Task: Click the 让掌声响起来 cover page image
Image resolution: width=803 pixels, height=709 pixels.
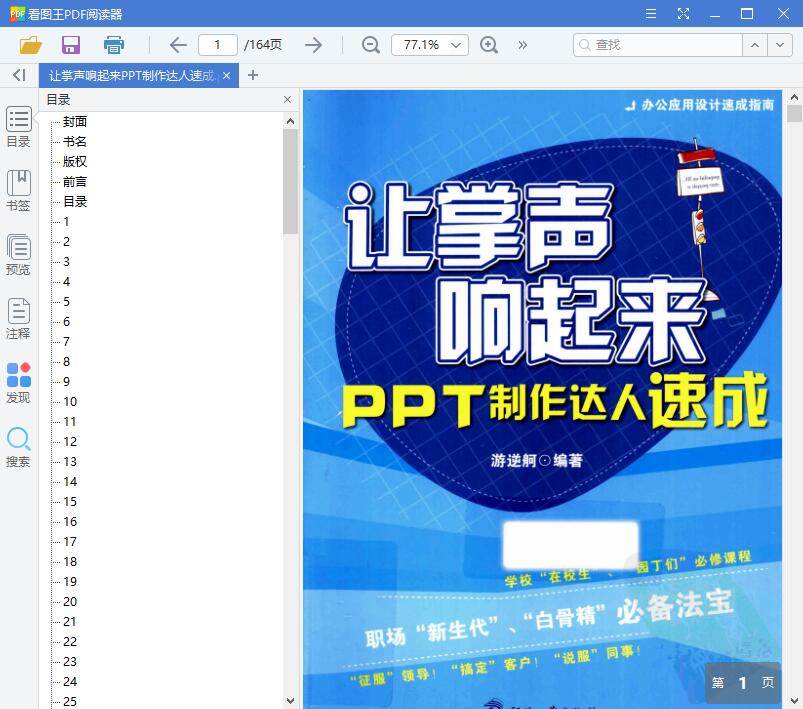Action: point(542,399)
